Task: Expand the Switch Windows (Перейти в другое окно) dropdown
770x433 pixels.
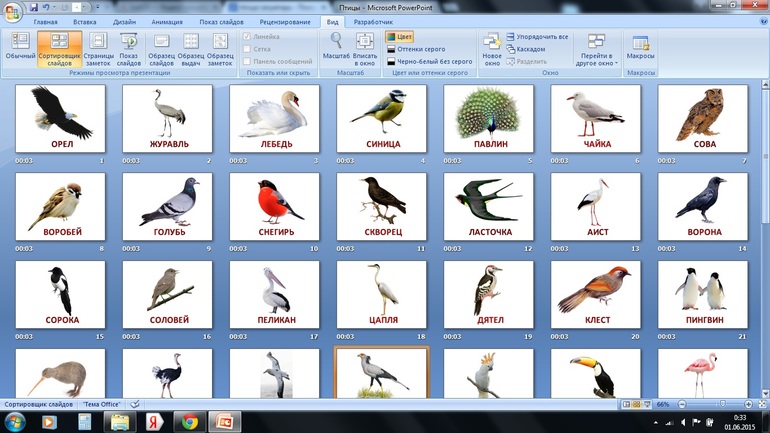Action: pyautogui.click(x=597, y=49)
